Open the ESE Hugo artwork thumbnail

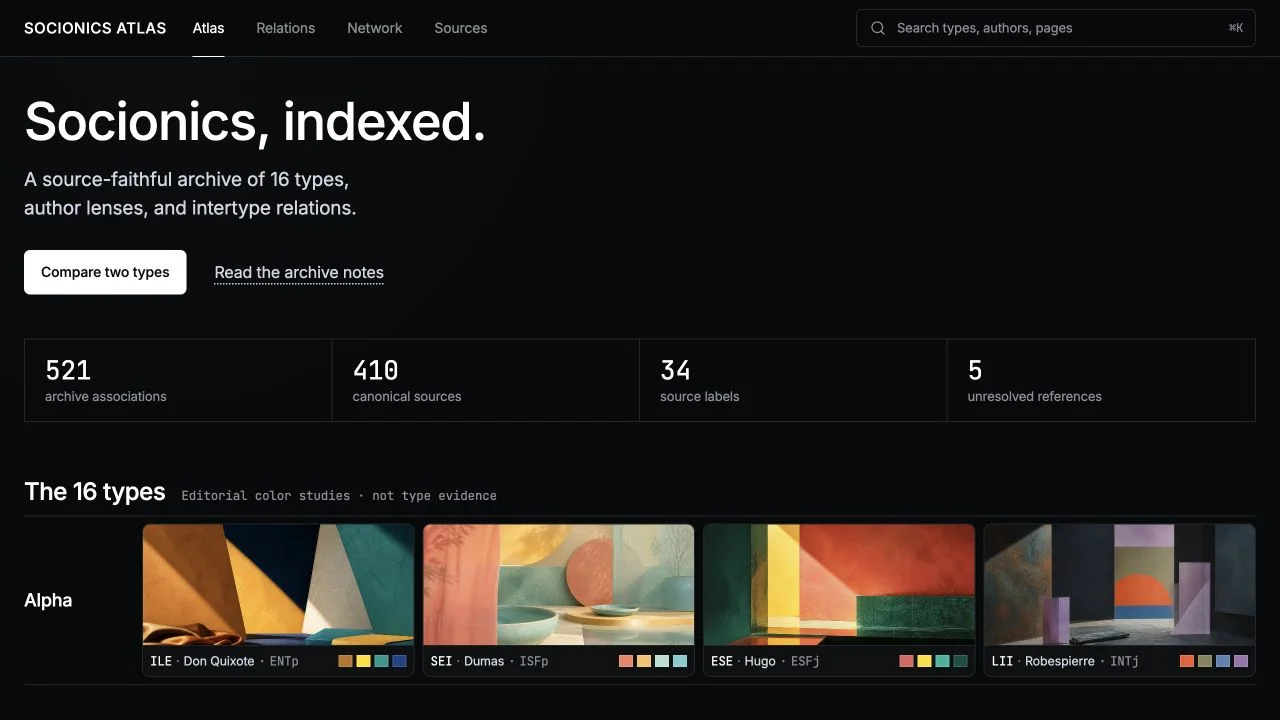pyautogui.click(x=839, y=585)
